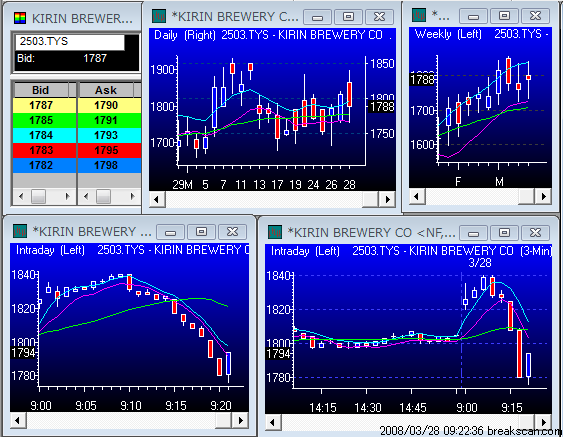Click the Bid column header
Image resolution: width=563 pixels, height=437 pixels.
[41, 90]
